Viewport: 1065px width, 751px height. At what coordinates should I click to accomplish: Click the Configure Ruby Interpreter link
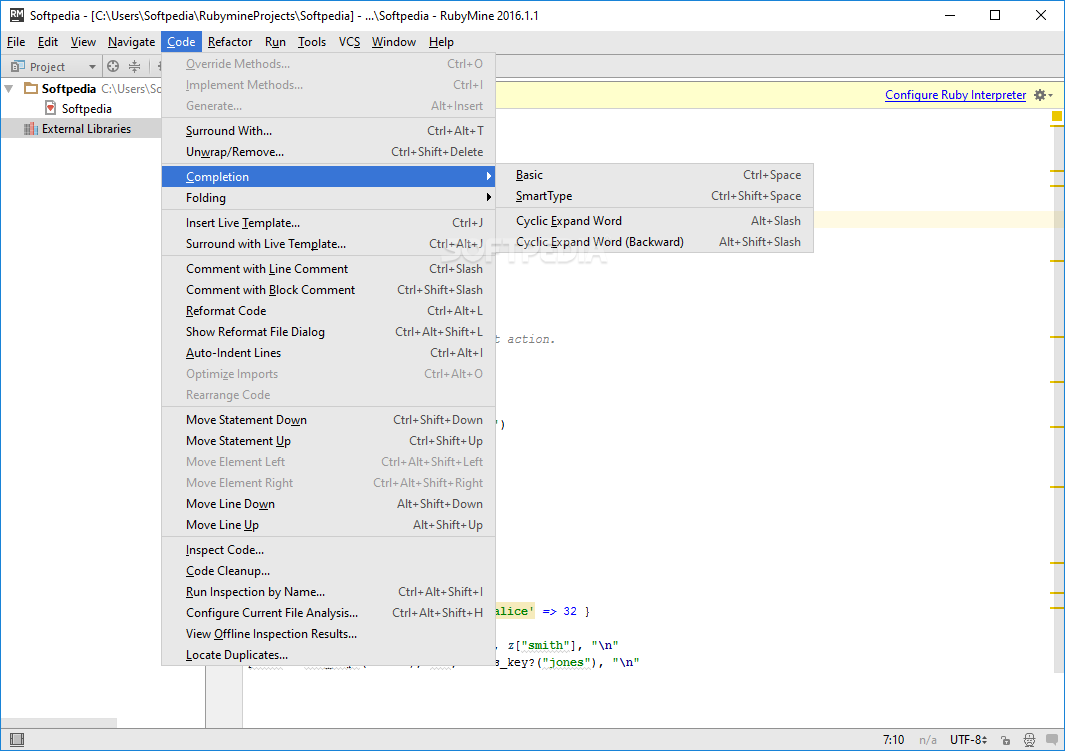[955, 95]
